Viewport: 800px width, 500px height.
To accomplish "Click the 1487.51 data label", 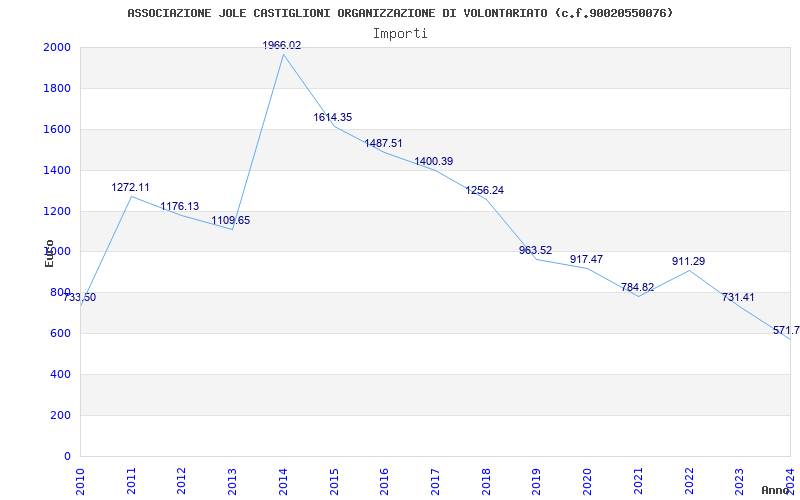I will [x=383, y=143].
